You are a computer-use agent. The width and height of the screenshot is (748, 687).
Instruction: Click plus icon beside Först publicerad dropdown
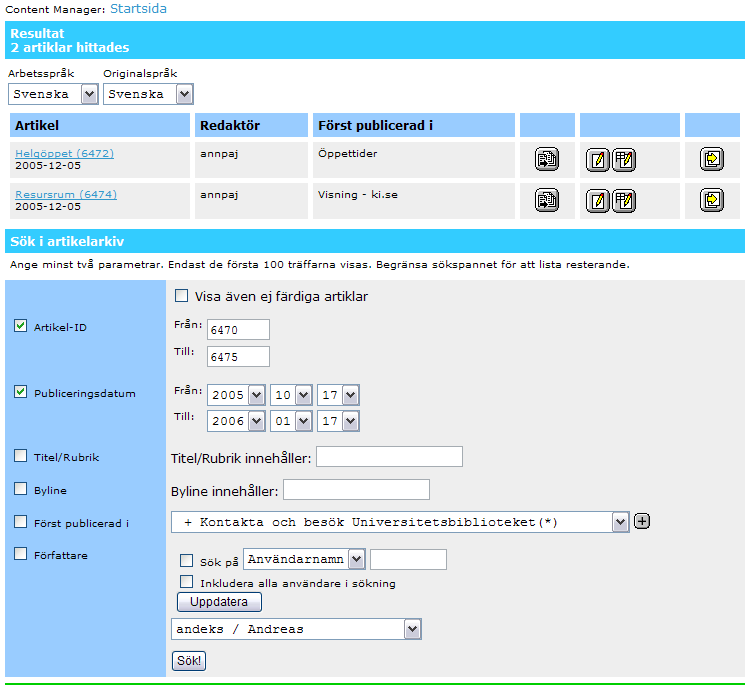(642, 521)
